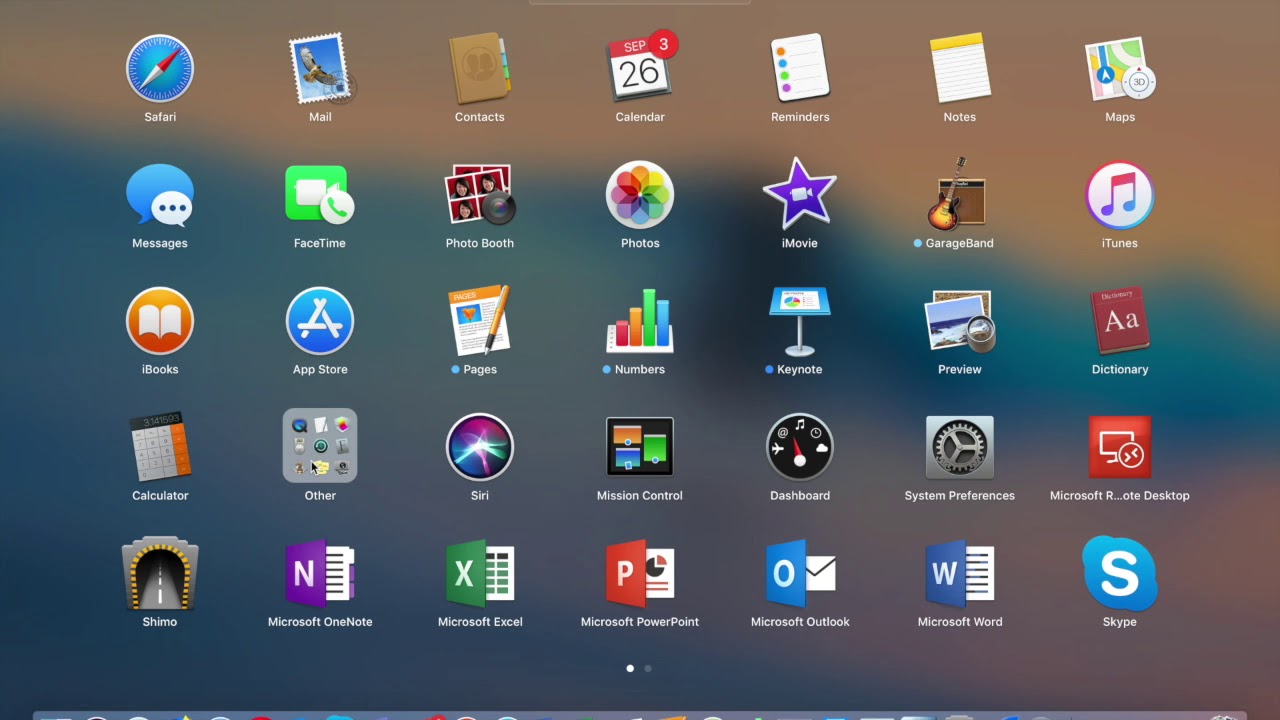
Task: Launch Microsoft OneNote
Action: [320, 573]
